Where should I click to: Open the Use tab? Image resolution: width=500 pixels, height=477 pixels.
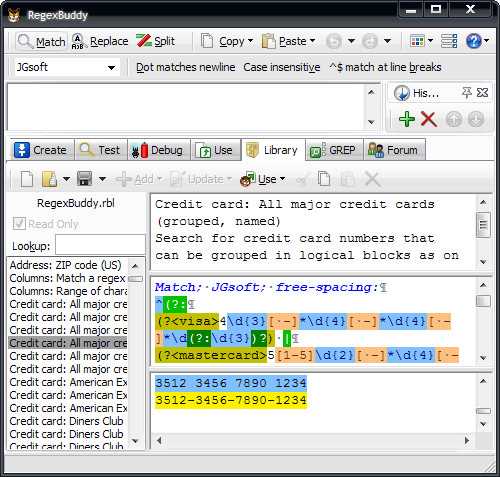pos(215,150)
